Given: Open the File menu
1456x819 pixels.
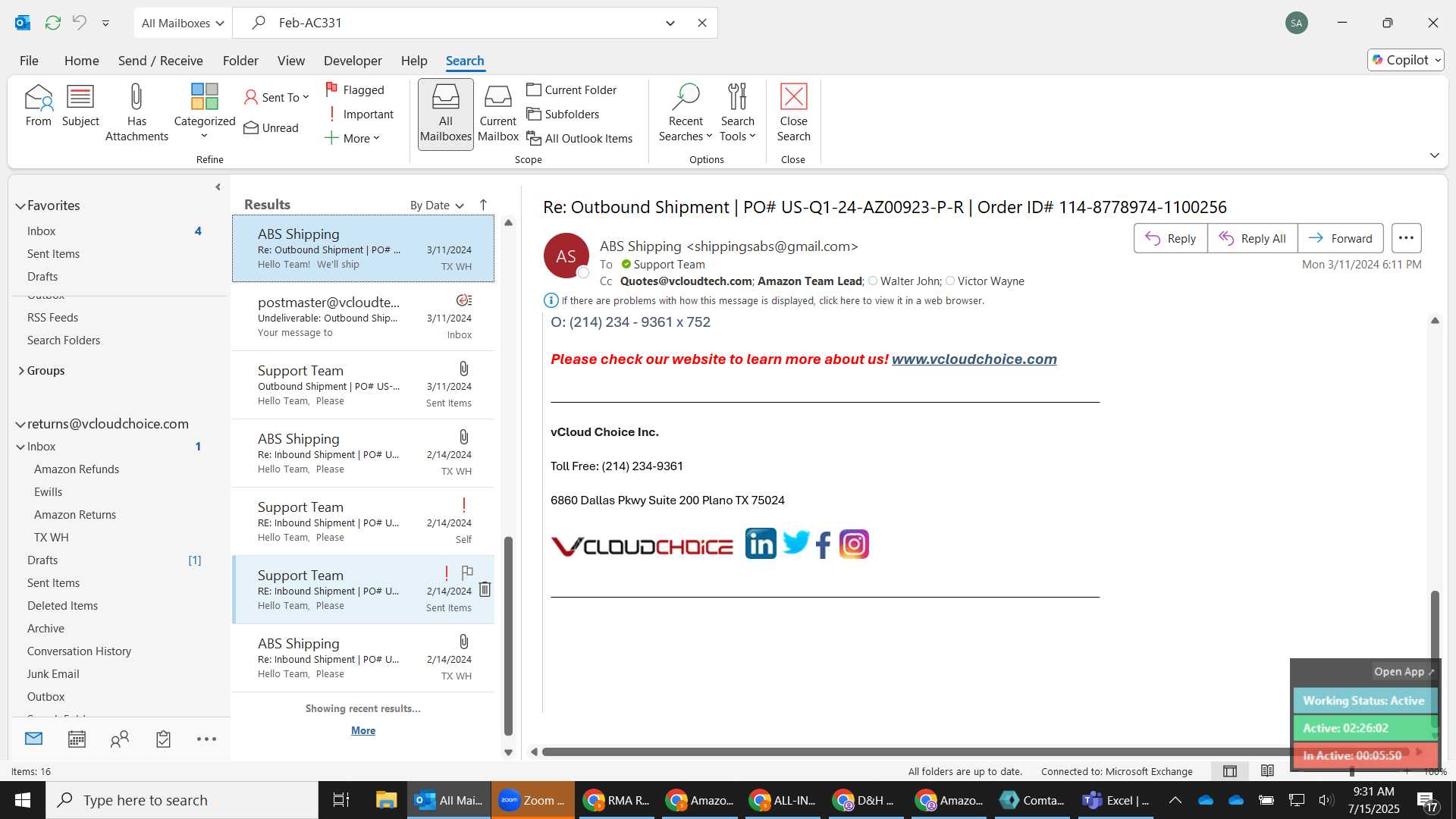Looking at the screenshot, I should coord(29,61).
